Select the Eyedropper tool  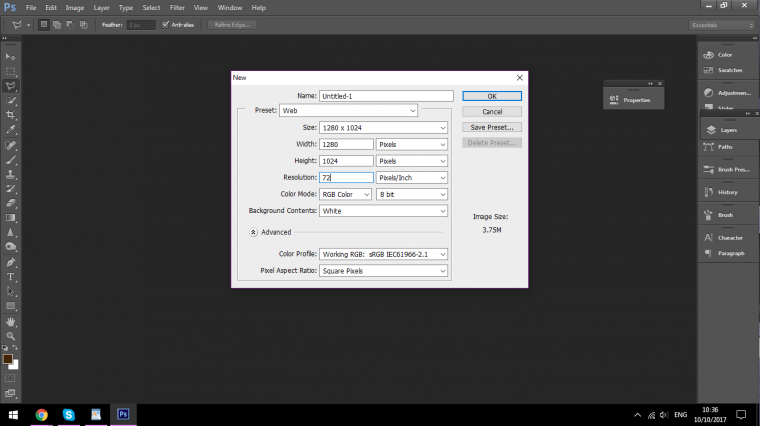(x=10, y=129)
